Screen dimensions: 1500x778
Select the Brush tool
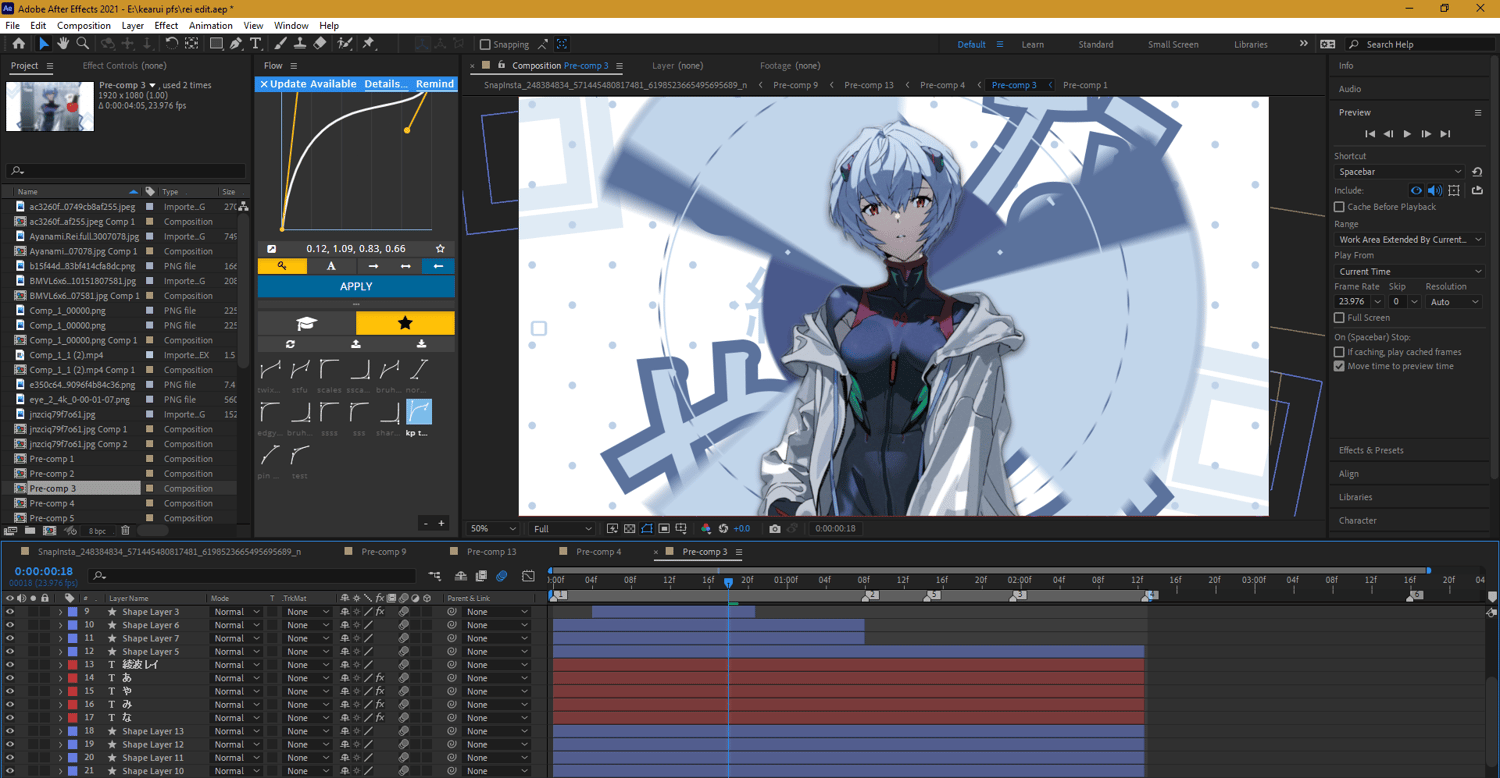[x=281, y=44]
